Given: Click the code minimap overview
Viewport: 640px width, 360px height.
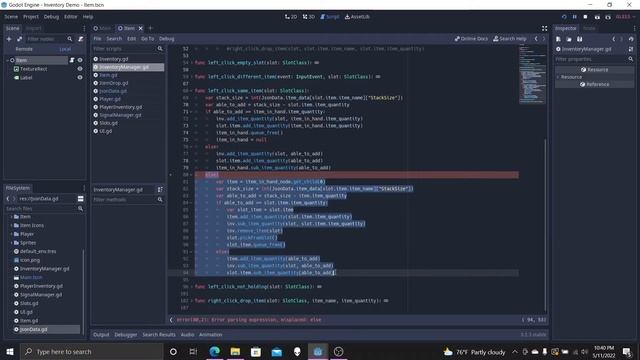Looking at the screenshot, I should point(532,74).
